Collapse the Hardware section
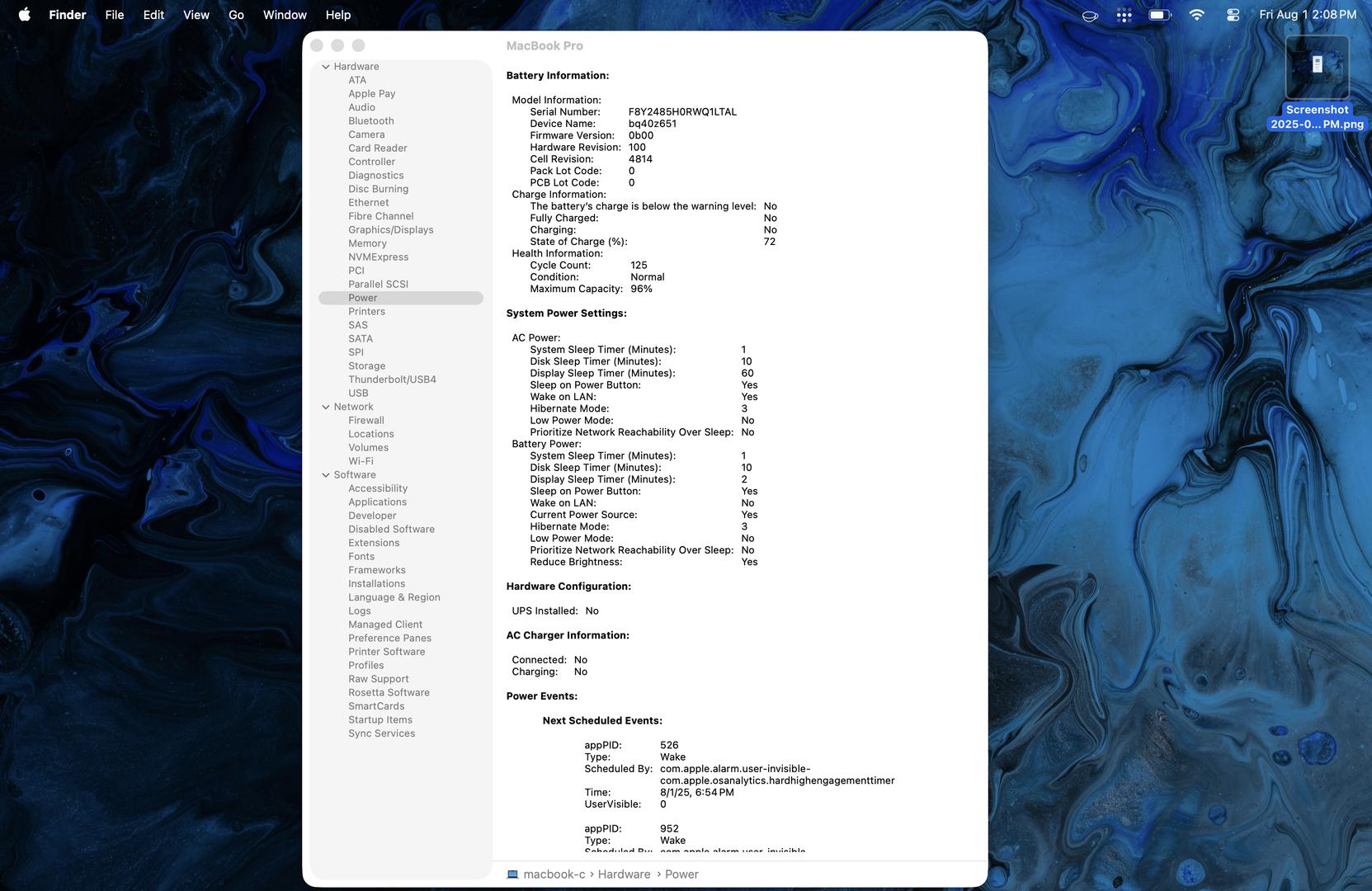 pyautogui.click(x=326, y=67)
